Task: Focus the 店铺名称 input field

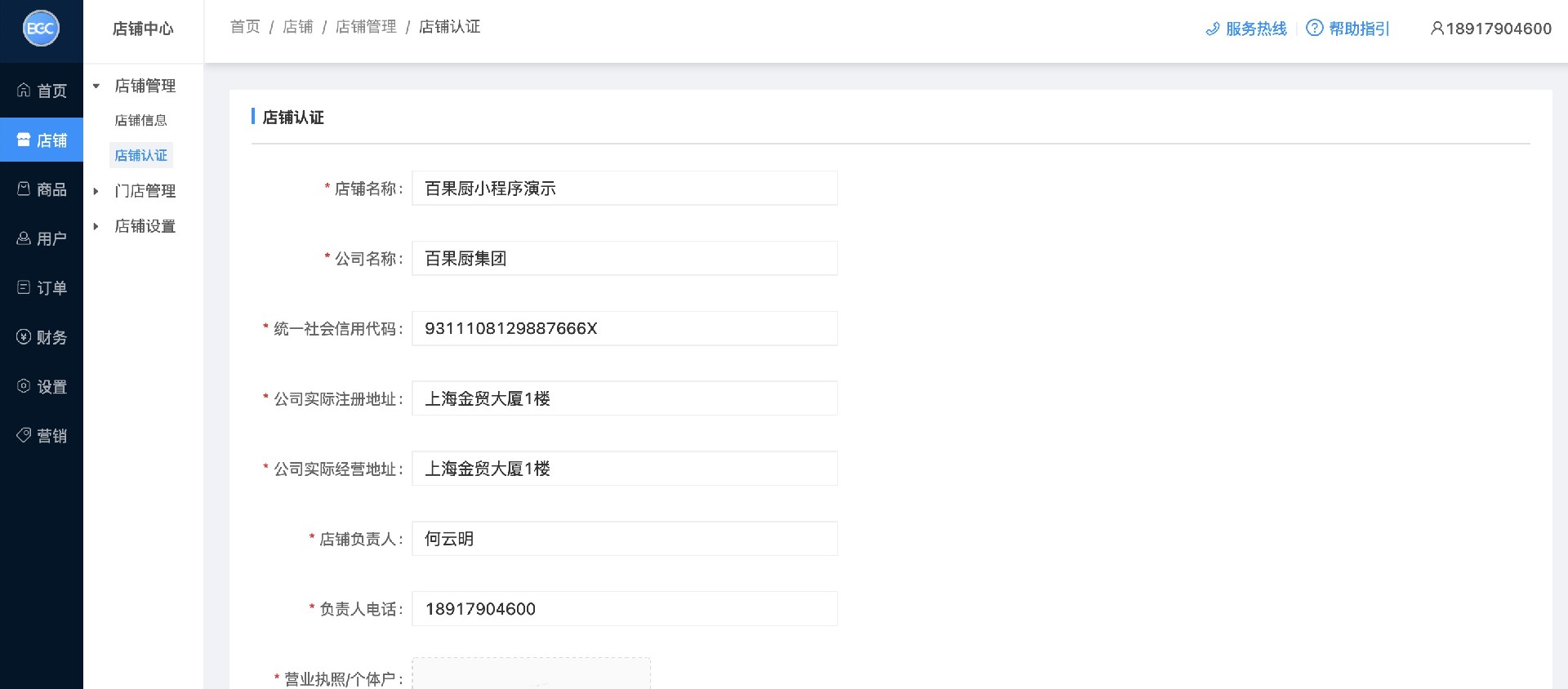Action: click(625, 188)
